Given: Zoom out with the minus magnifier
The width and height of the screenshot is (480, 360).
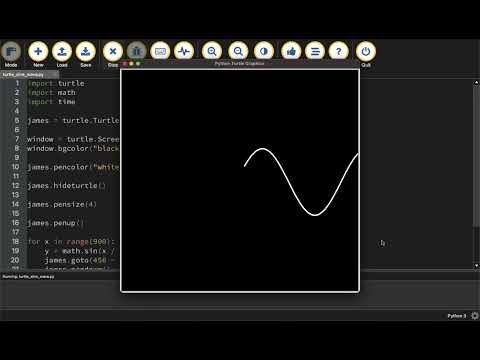Looking at the screenshot, I should pos(238,51).
